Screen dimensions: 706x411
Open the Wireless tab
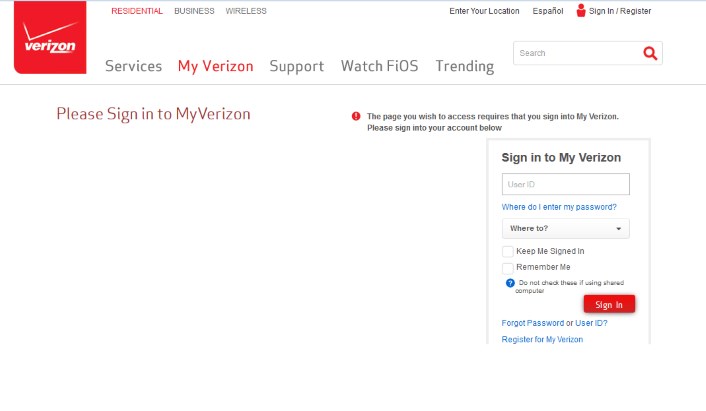(246, 11)
